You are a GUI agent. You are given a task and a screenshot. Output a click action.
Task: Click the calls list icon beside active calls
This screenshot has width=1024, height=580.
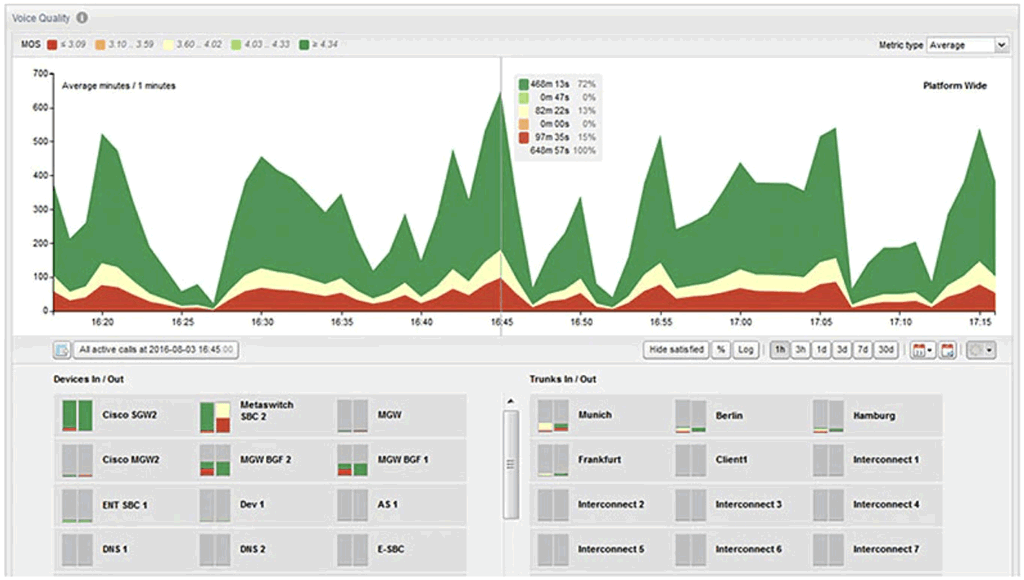click(x=61, y=350)
